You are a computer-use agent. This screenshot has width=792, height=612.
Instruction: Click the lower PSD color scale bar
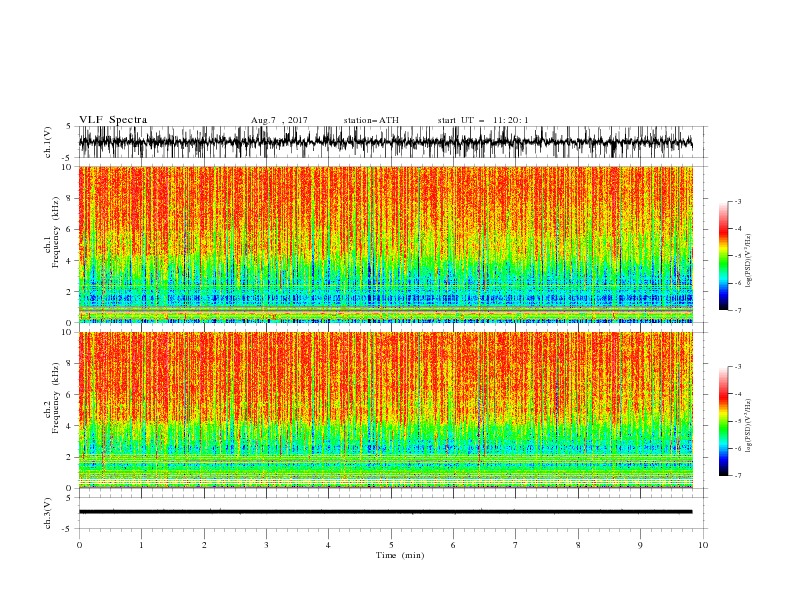coord(723,421)
